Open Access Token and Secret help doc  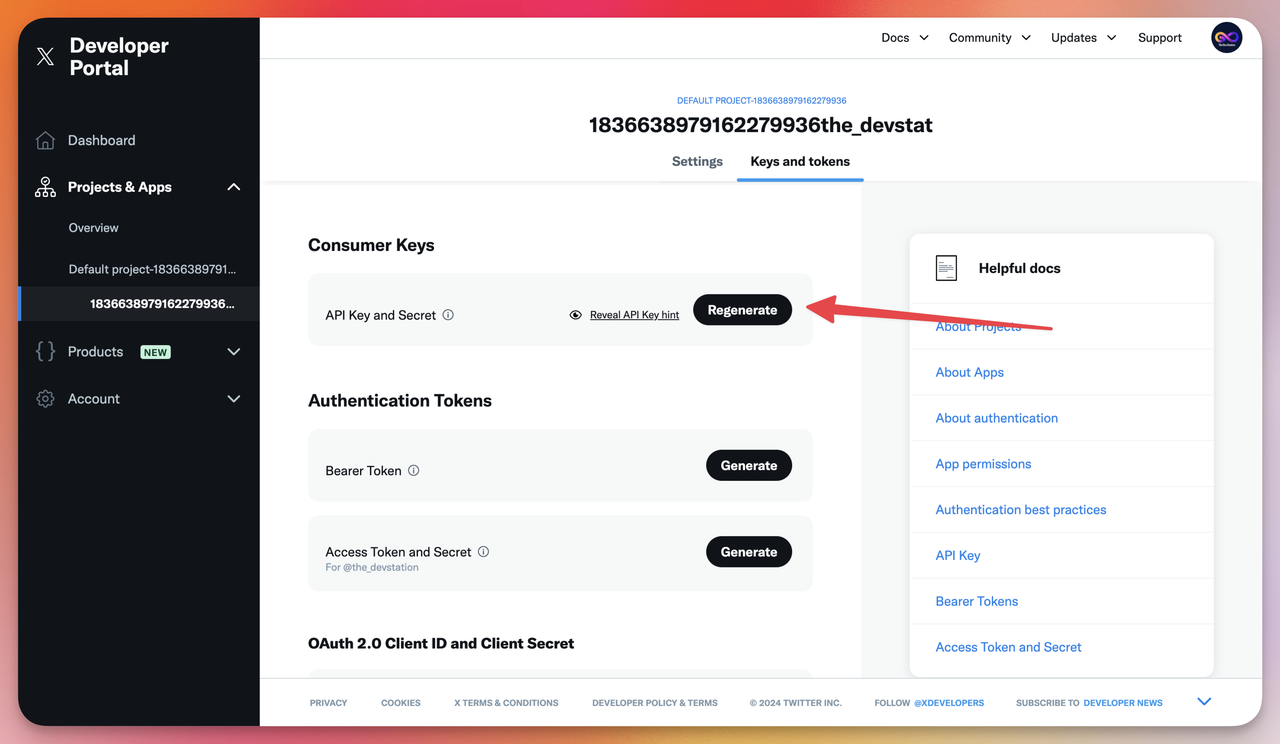(1008, 648)
